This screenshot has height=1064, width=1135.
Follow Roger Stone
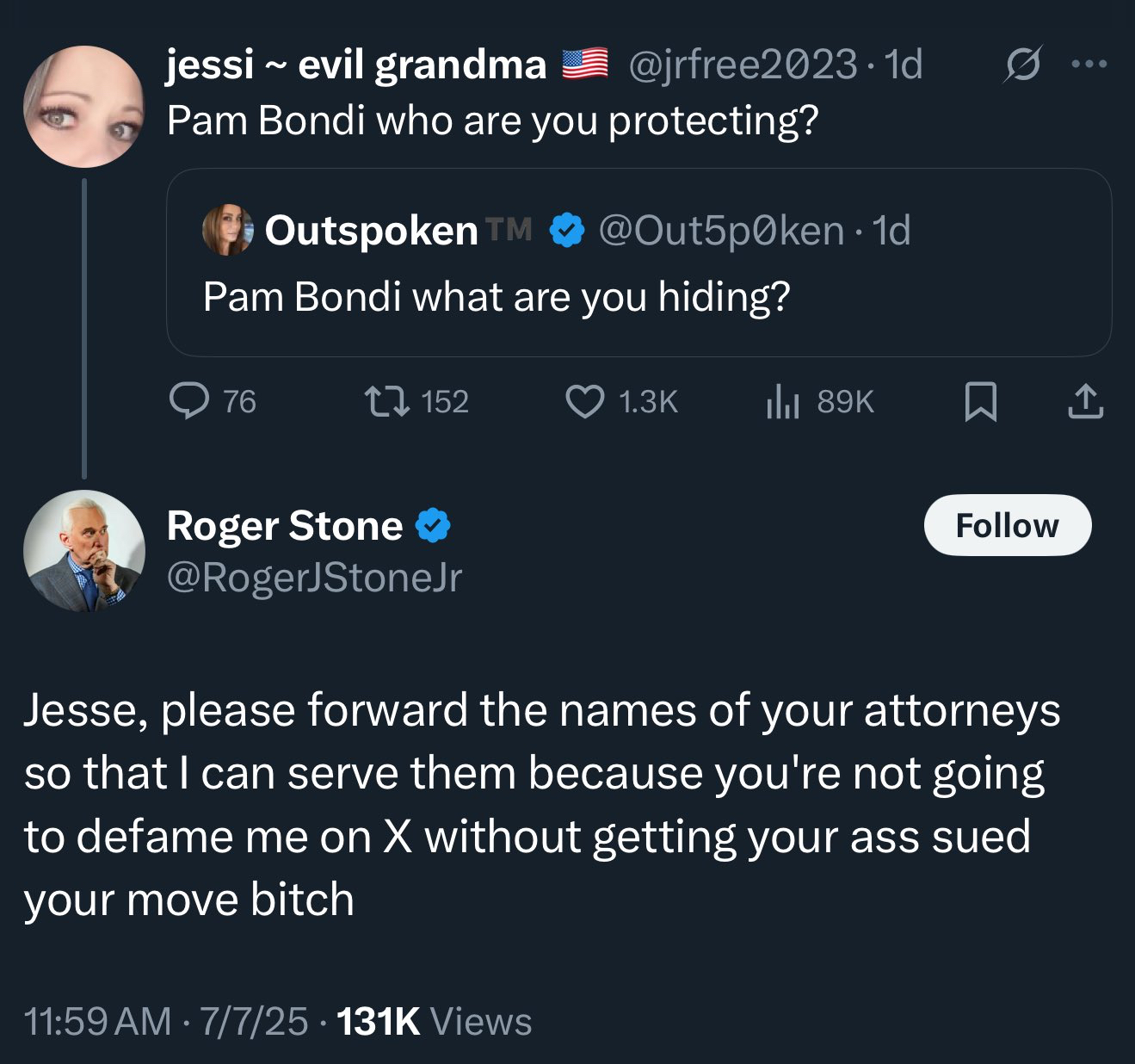click(1007, 525)
